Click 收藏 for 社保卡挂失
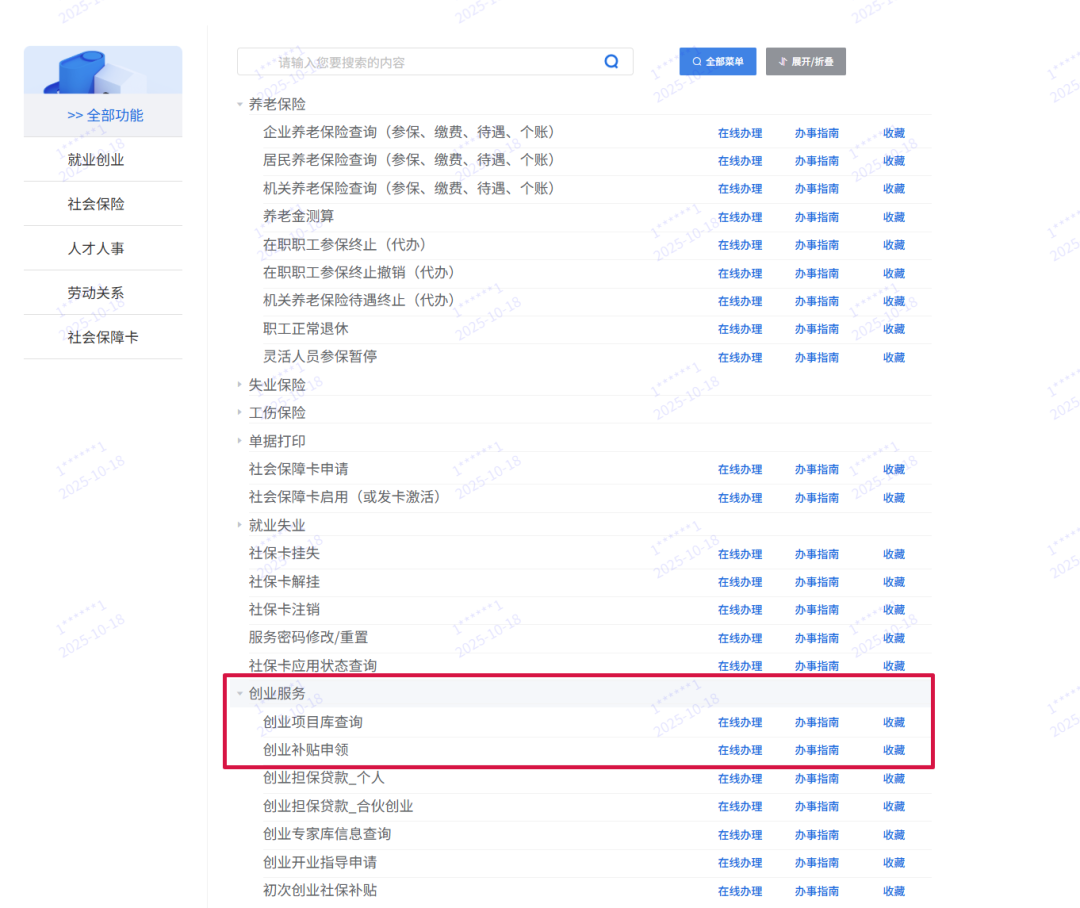Image resolution: width=1080 pixels, height=908 pixels. 894,554
